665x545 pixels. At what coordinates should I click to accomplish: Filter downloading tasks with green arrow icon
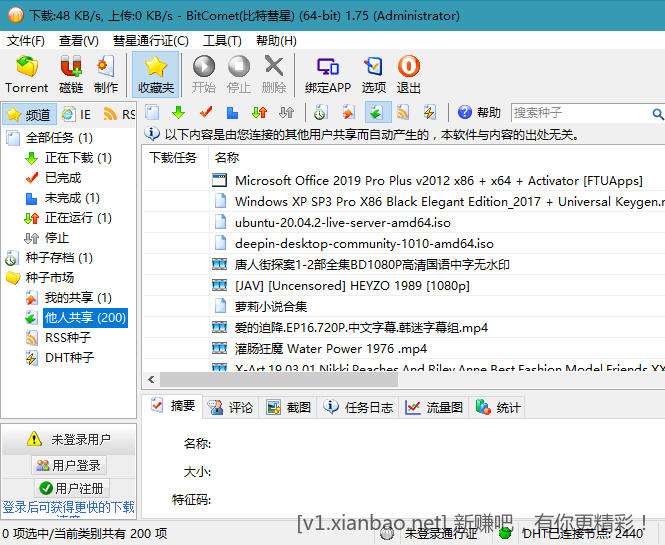pyautogui.click(x=179, y=113)
